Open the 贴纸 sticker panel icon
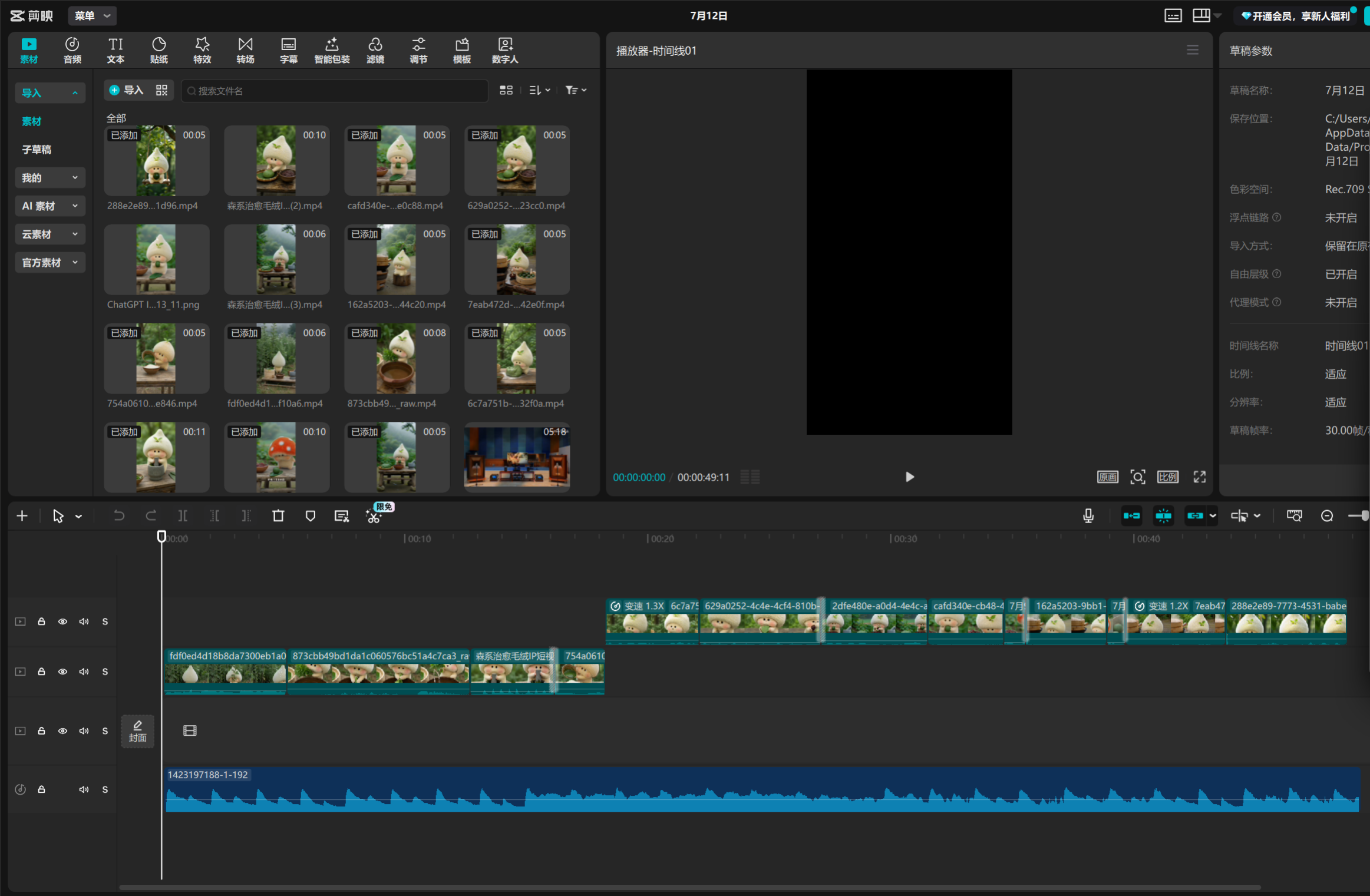The width and height of the screenshot is (1370, 896). (159, 51)
